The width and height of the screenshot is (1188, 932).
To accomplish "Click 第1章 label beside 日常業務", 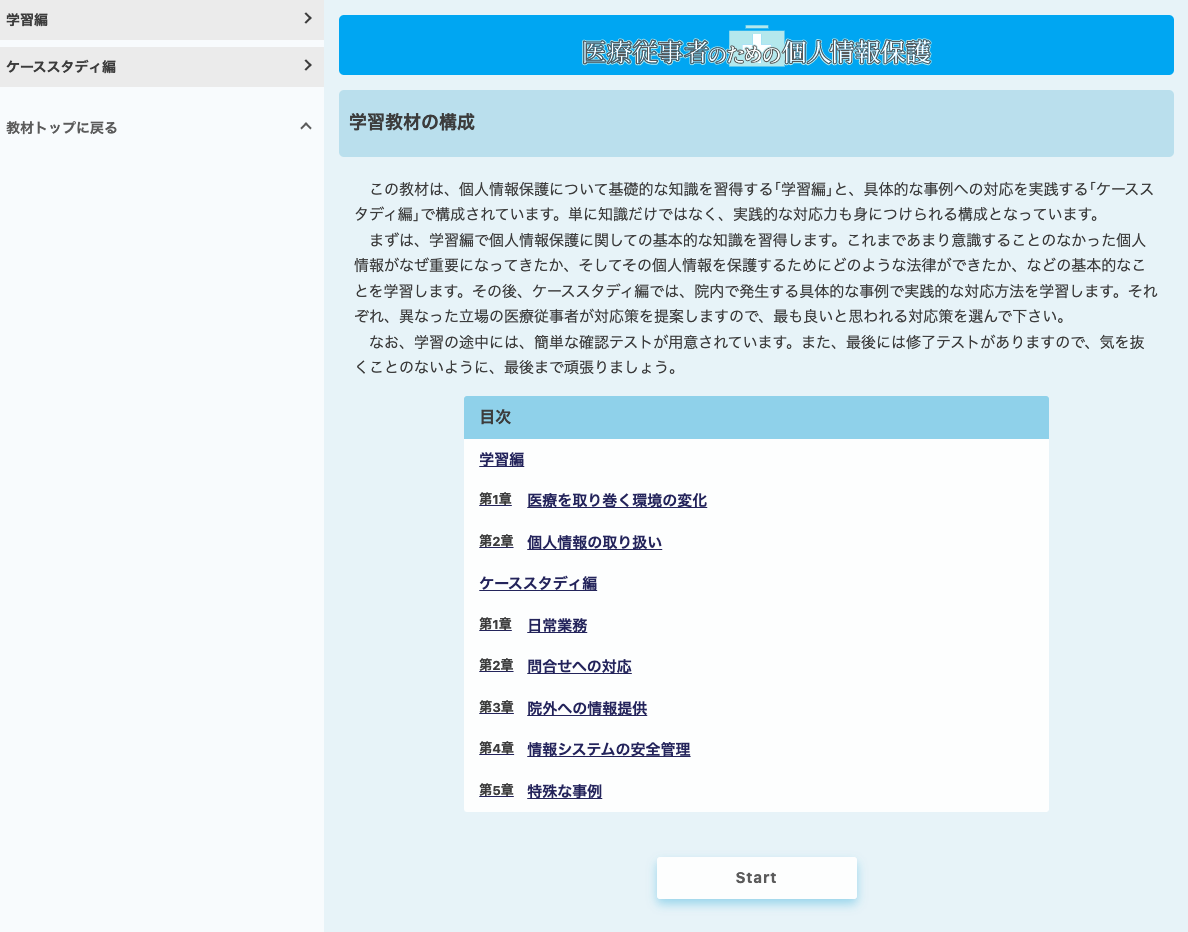I will click(496, 624).
